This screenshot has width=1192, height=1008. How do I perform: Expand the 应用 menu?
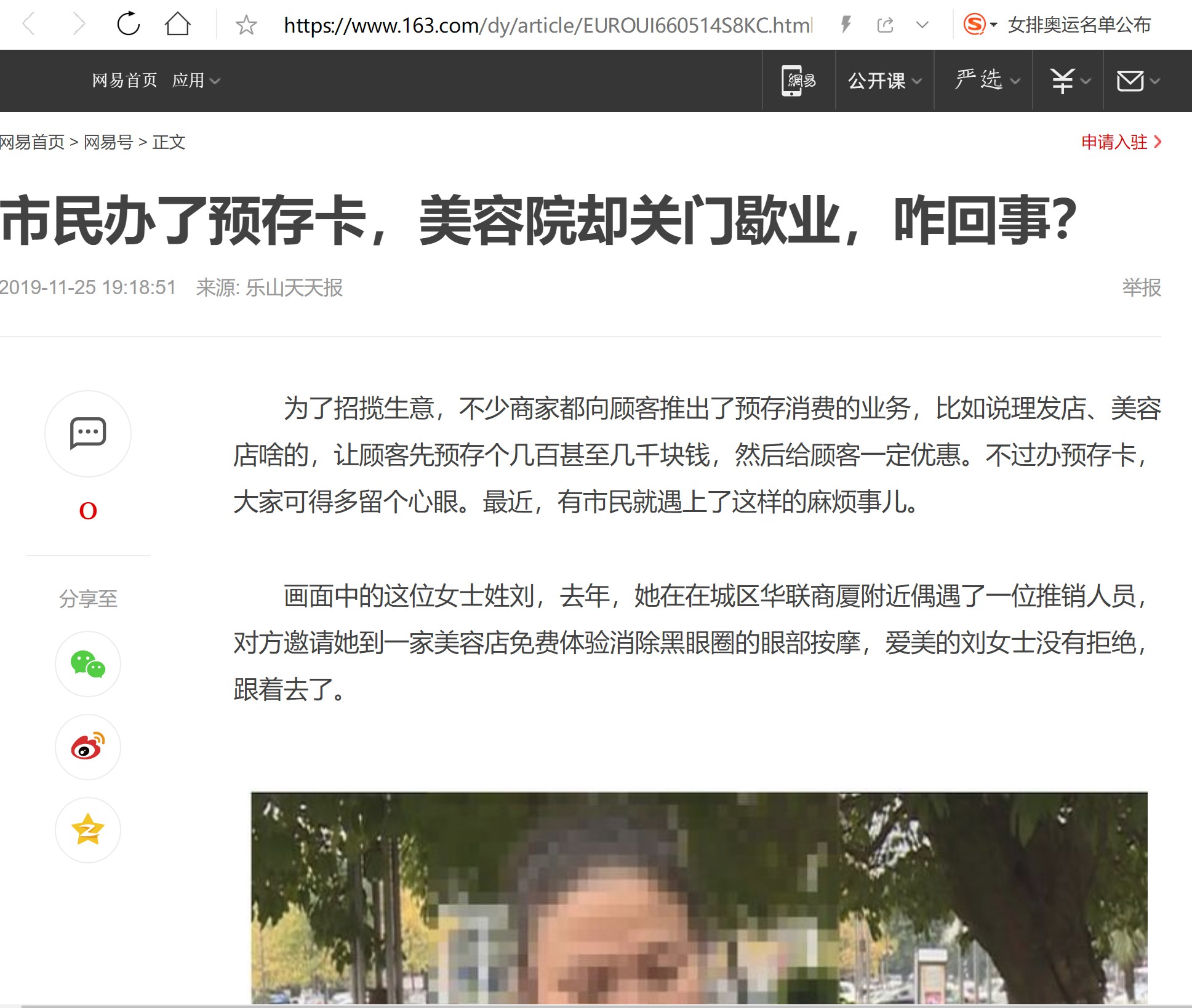pos(196,80)
